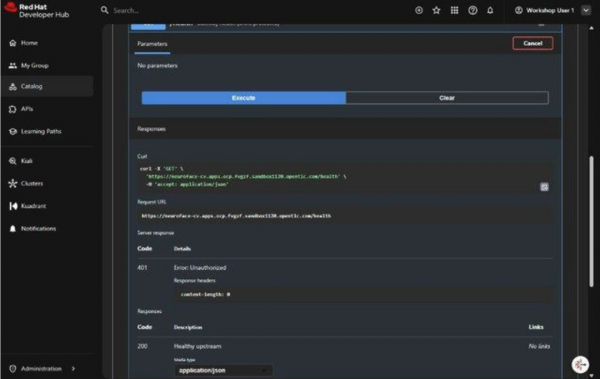Click the Kuadrant sidebar icon
The width and height of the screenshot is (600, 379).
coord(13,206)
